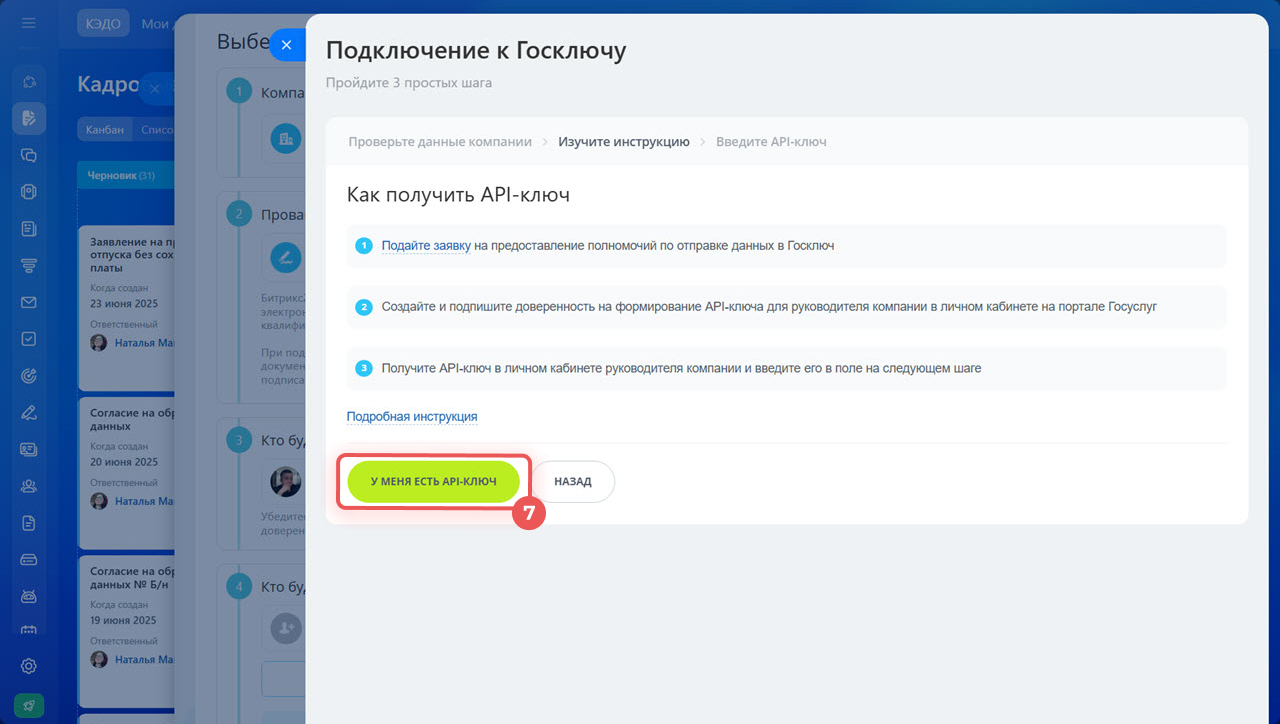This screenshot has width=1280, height=724.
Task: Open the mail envelope sidebar icon
Action: (x=29, y=302)
